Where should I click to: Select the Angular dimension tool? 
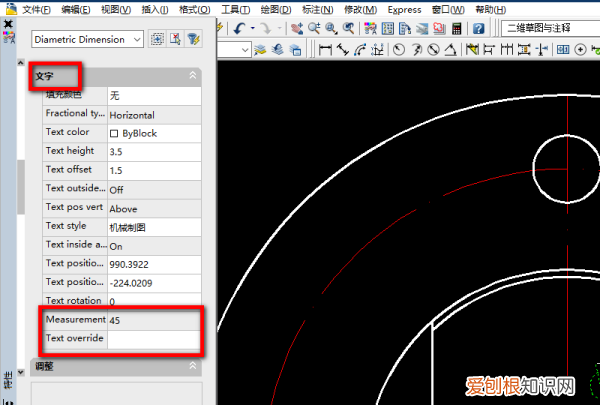click(x=452, y=49)
